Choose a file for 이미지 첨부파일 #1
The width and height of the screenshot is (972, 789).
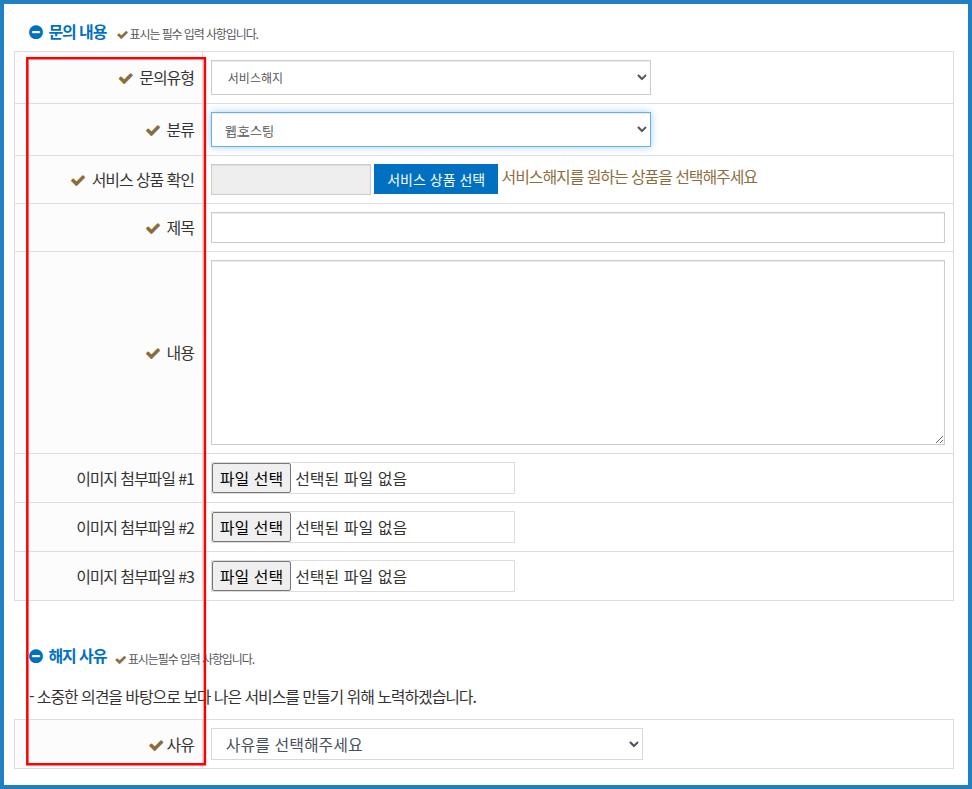click(251, 478)
